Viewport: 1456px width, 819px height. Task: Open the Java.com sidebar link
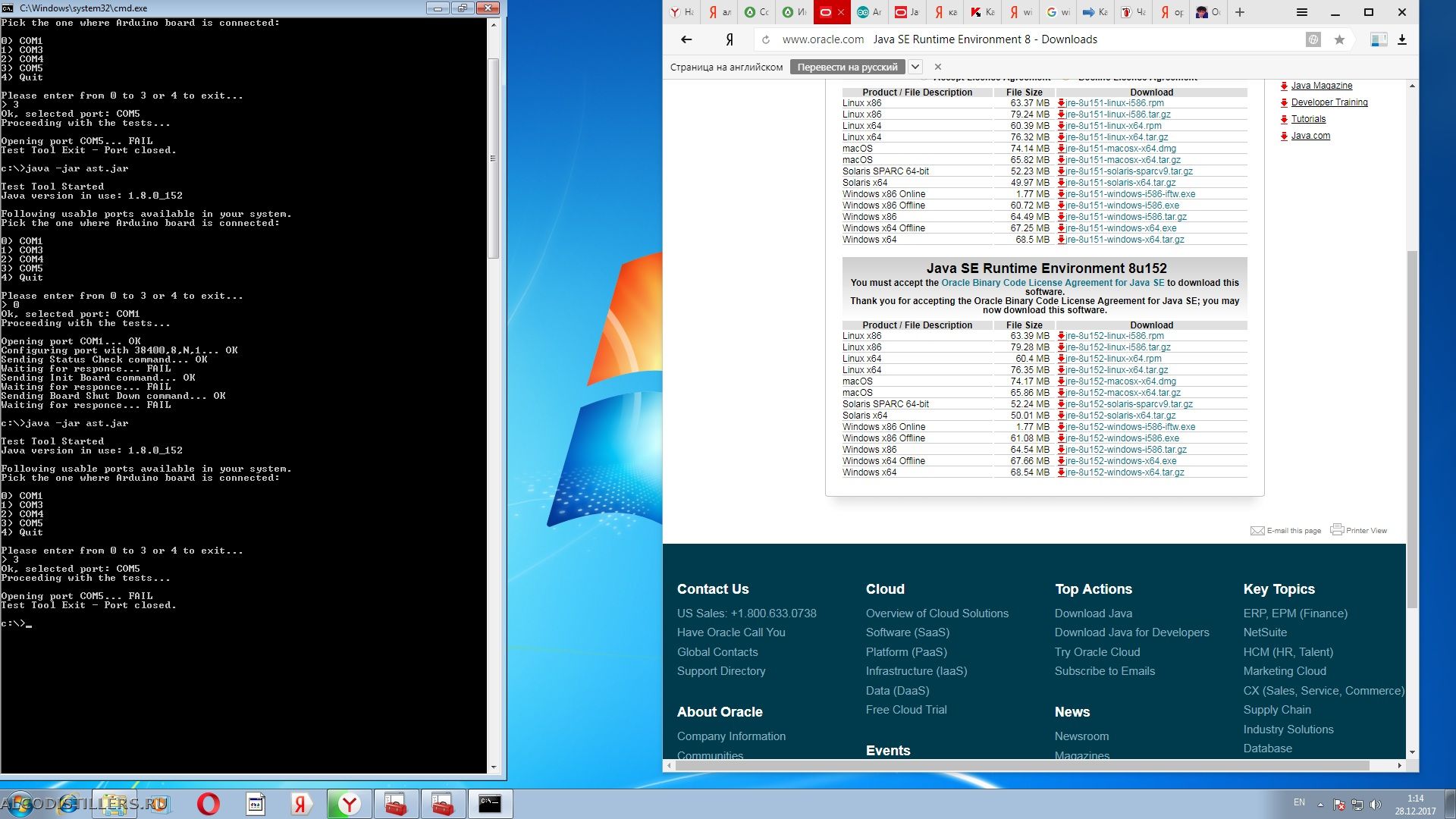[1310, 136]
